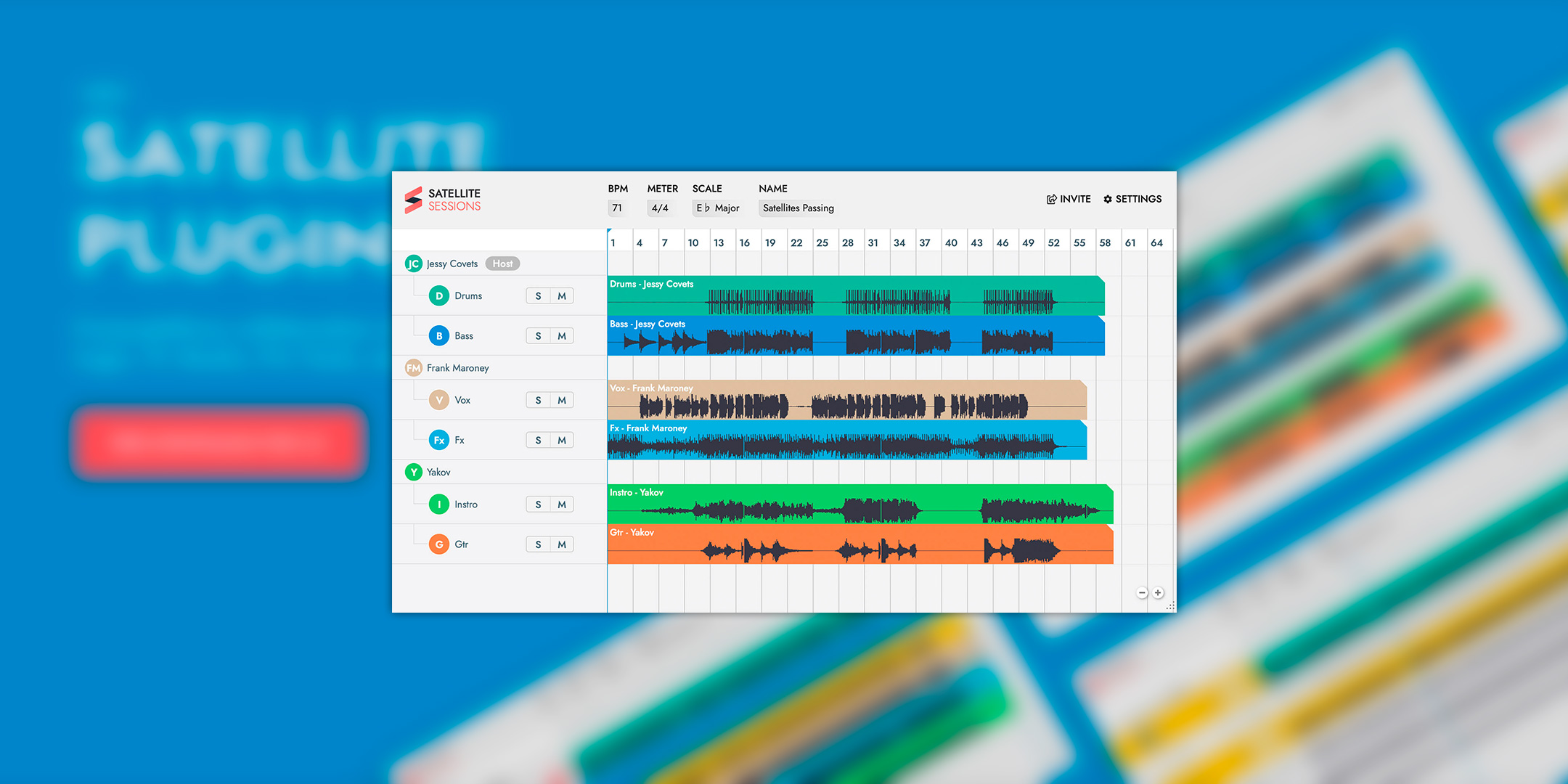Viewport: 1568px width, 784px height.
Task: Mute the Fx track
Action: (562, 440)
